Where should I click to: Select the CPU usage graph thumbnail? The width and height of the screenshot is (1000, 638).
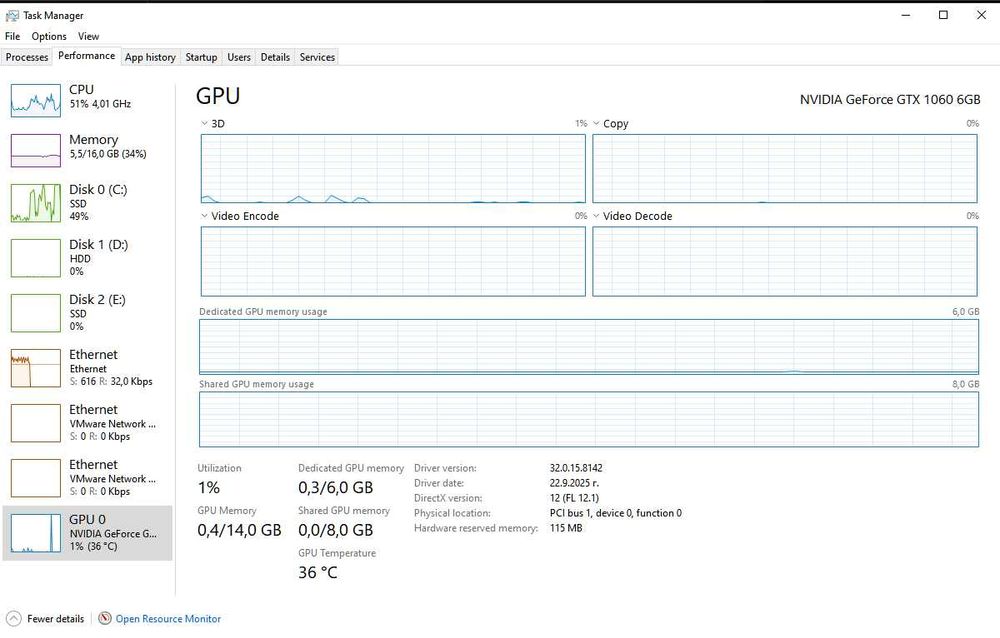point(36,101)
